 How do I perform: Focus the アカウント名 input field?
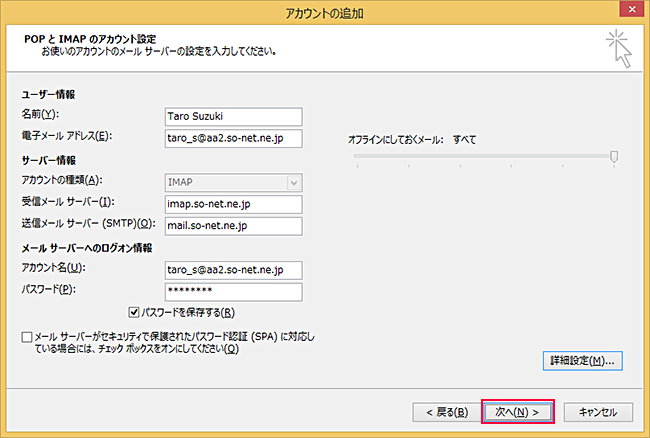(x=233, y=269)
